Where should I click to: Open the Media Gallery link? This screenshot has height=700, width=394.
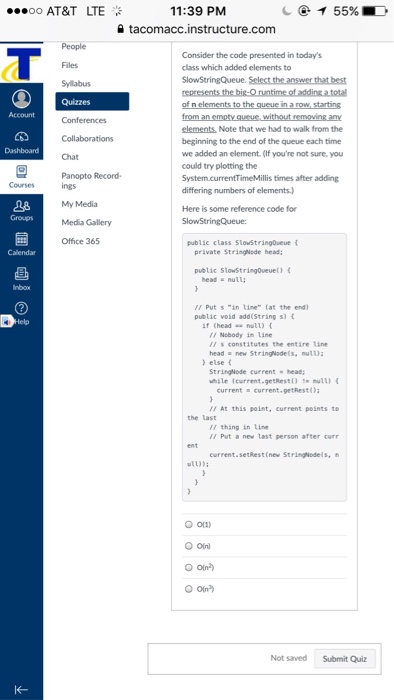(87, 222)
